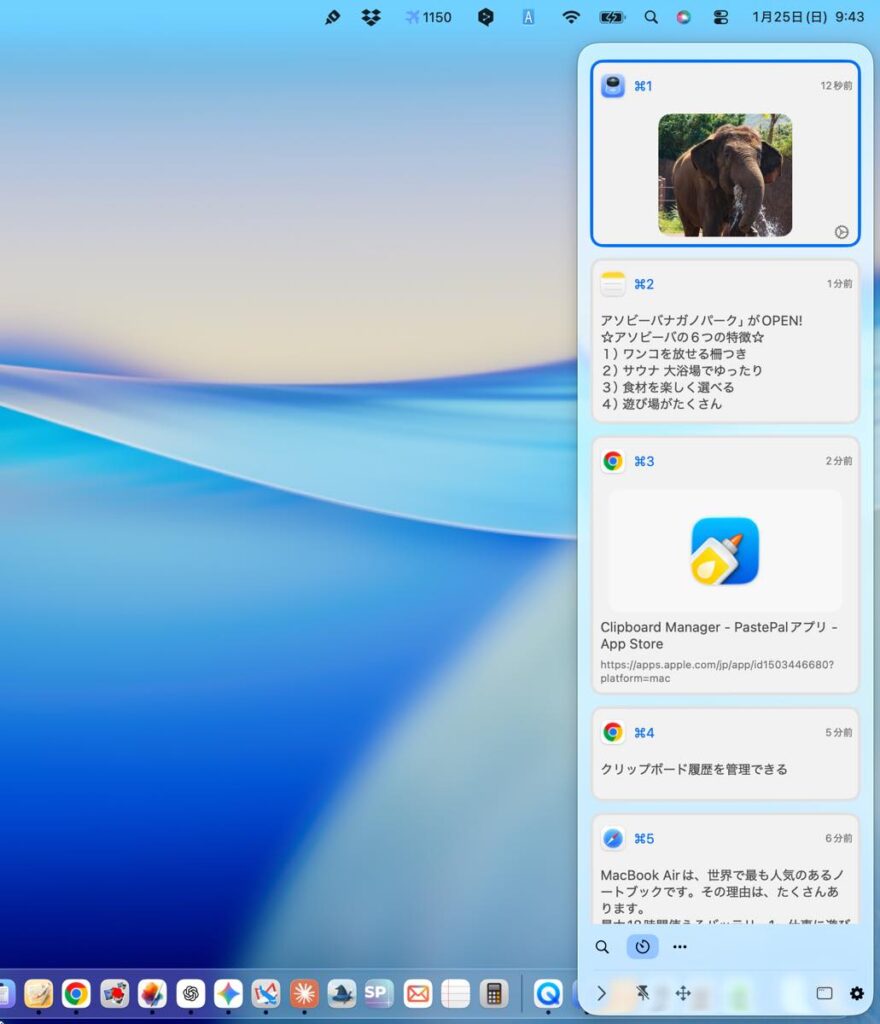Select the clipboard history clock button
The image size is (880, 1024).
click(x=642, y=947)
